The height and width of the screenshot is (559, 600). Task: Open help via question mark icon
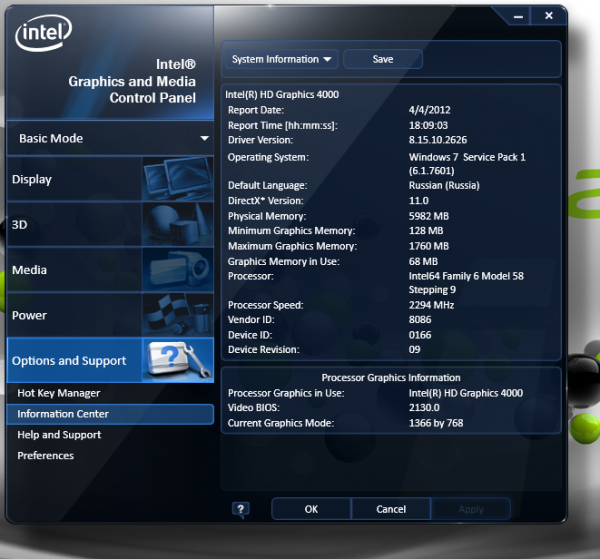(241, 510)
